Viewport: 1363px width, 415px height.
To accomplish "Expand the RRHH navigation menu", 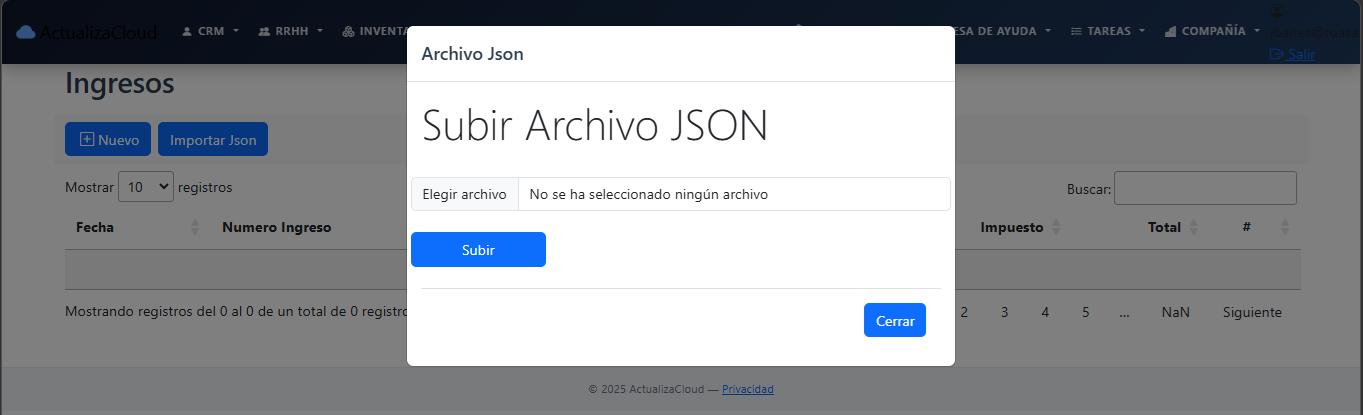I will pyautogui.click(x=290, y=31).
